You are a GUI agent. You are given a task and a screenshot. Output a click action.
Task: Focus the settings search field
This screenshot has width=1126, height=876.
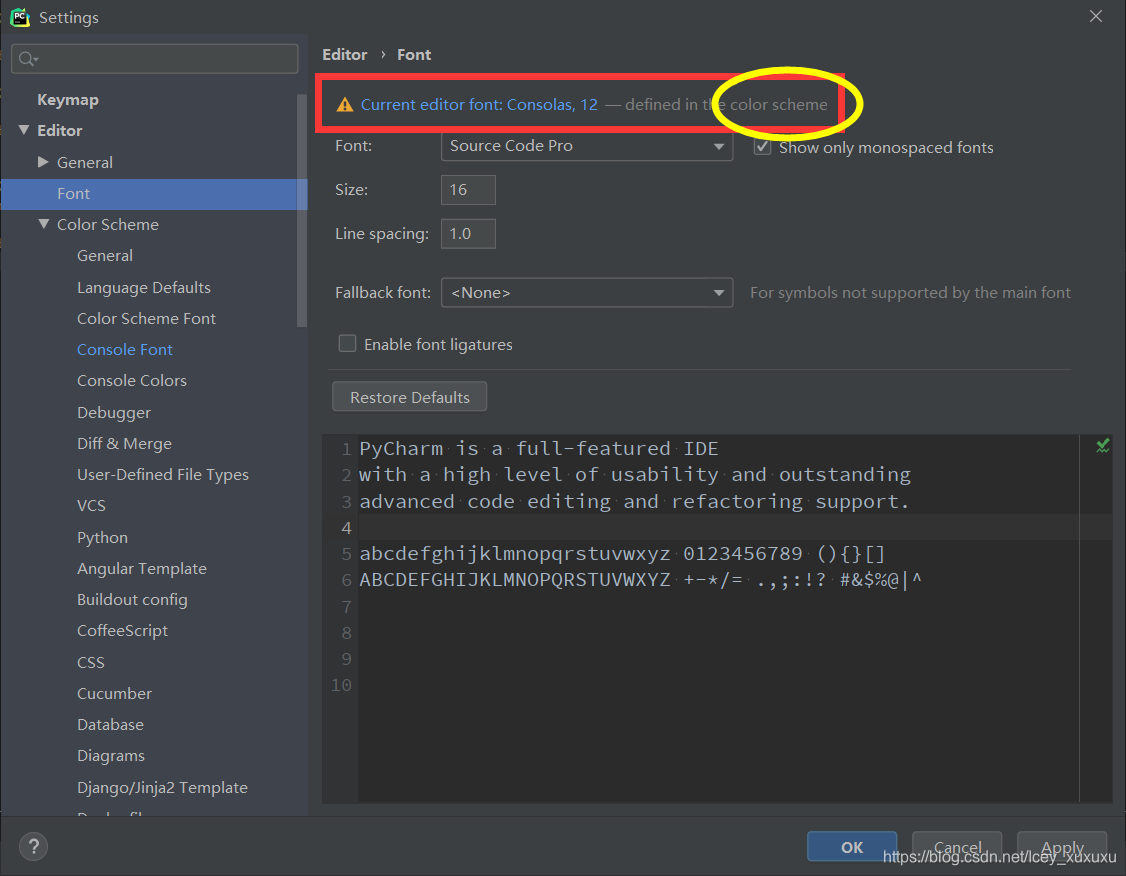(154, 59)
